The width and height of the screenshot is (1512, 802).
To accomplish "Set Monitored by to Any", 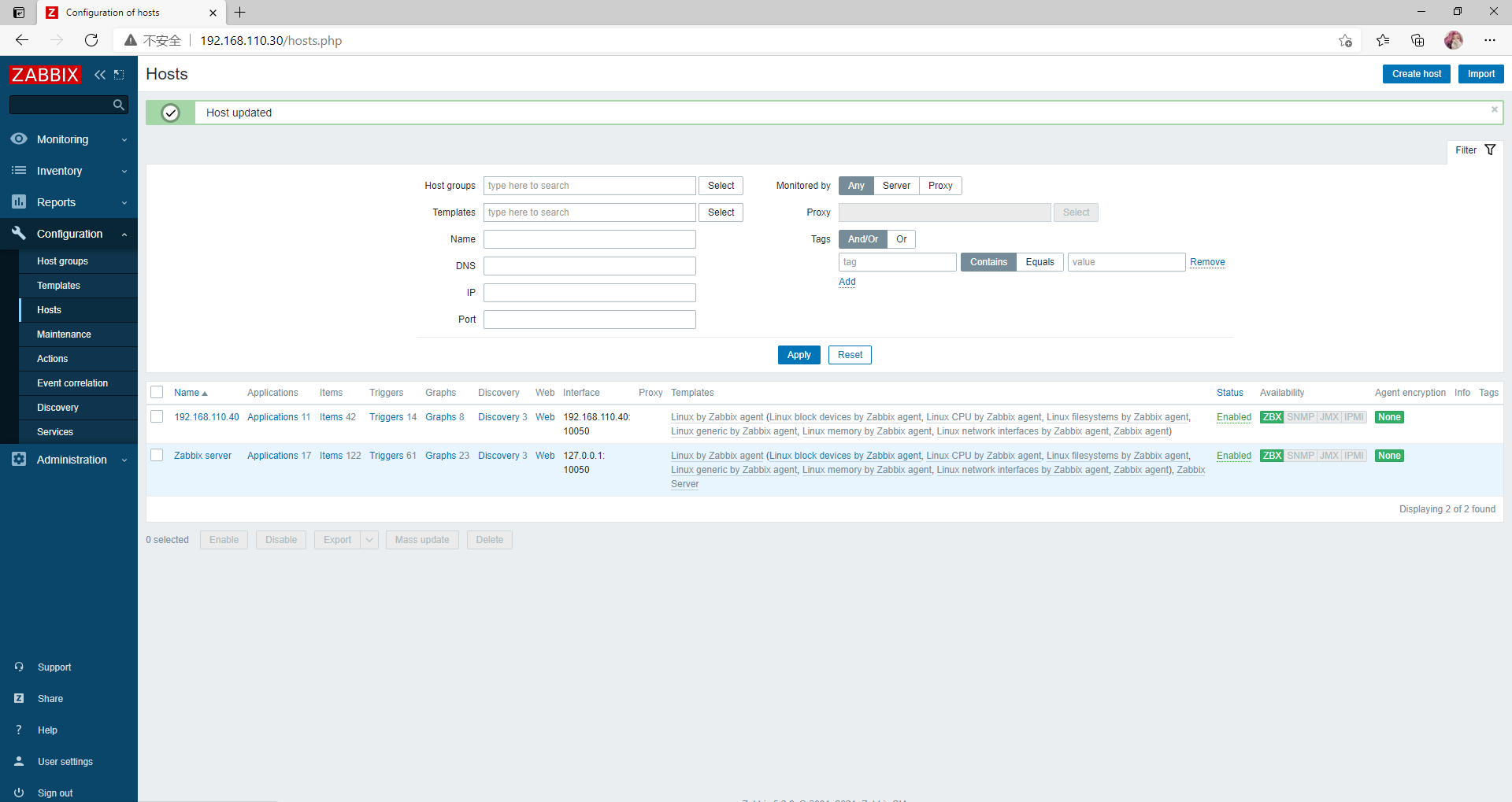I will (x=856, y=186).
